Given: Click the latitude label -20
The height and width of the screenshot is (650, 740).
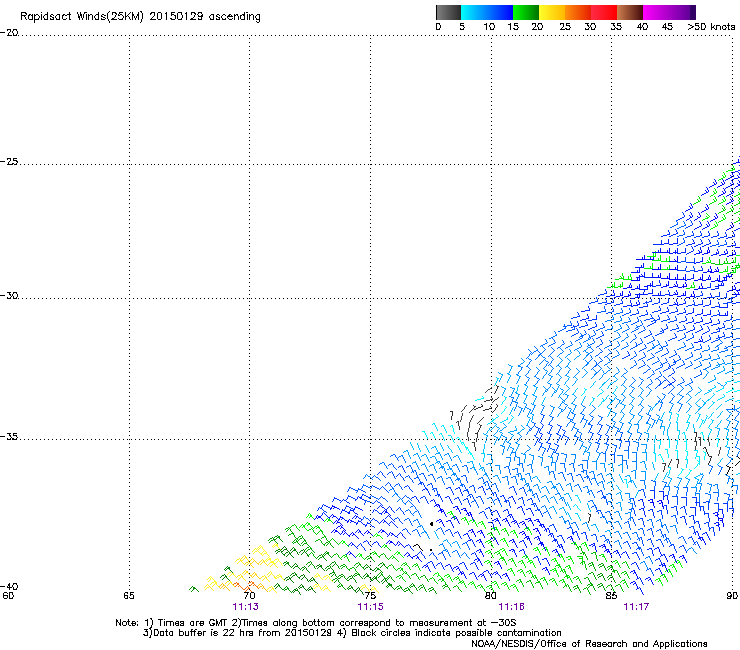Looking at the screenshot, I should 9,33.
